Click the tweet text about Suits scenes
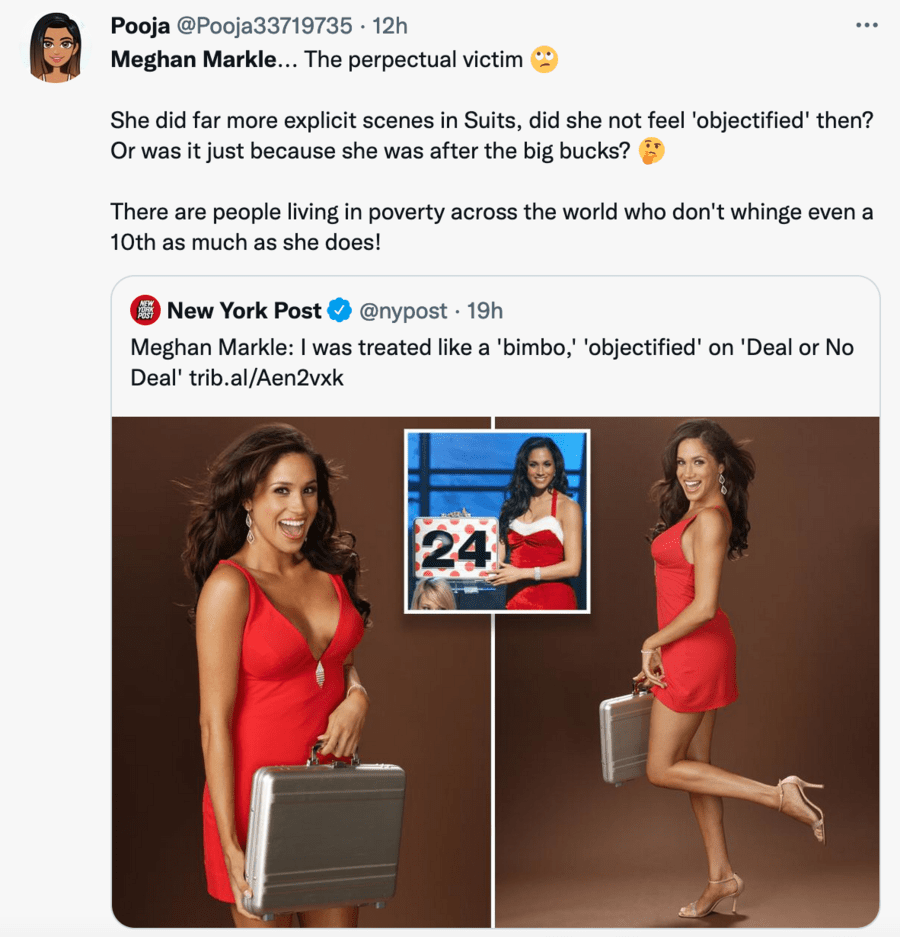This screenshot has width=900, height=937. pos(492,136)
